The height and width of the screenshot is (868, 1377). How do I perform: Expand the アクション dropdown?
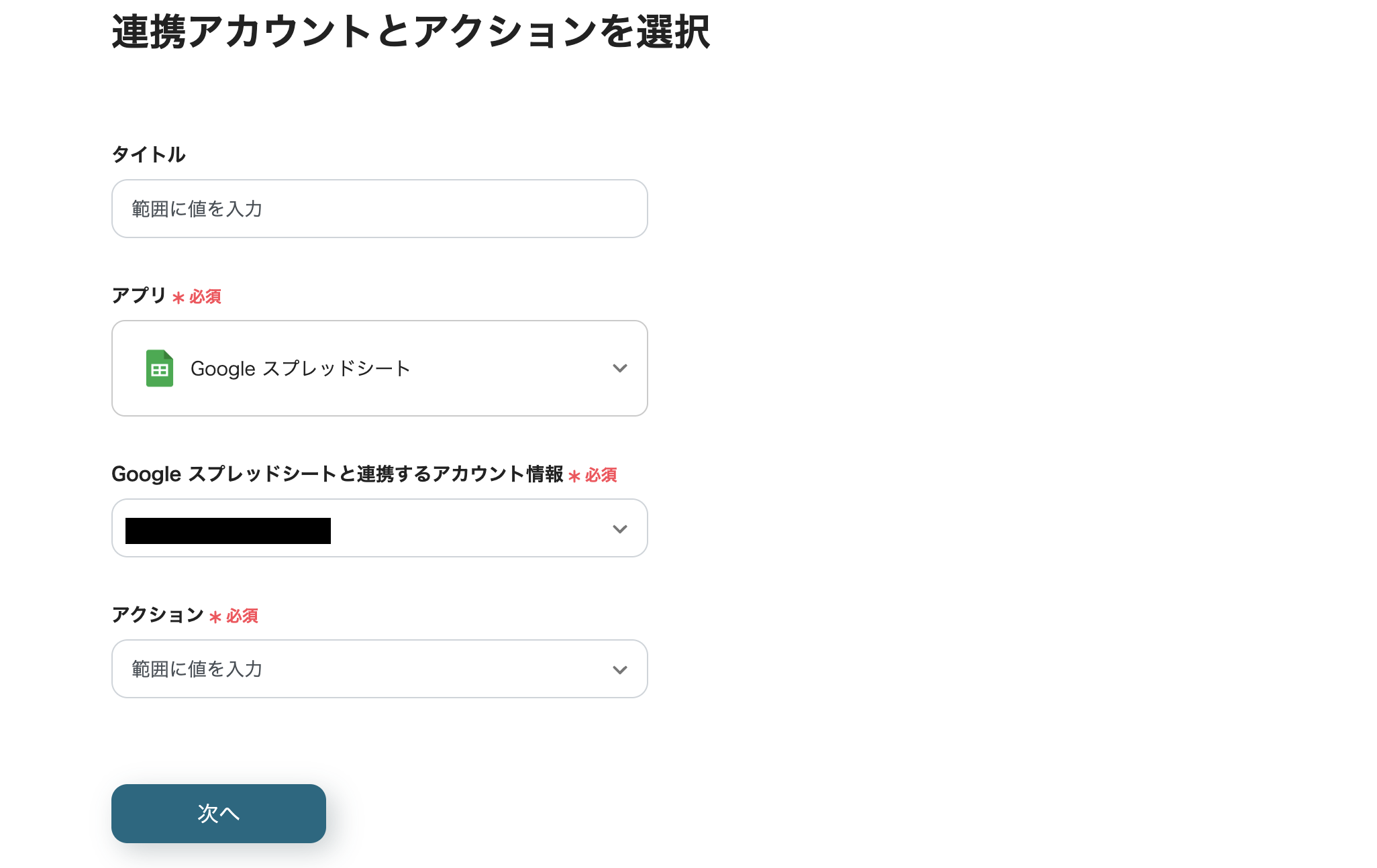pyautogui.click(x=379, y=669)
